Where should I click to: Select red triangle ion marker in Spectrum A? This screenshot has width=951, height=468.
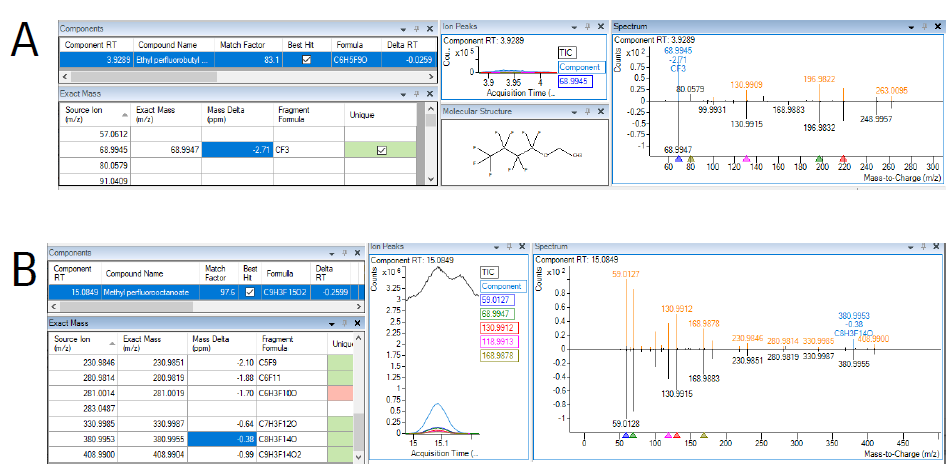click(x=842, y=158)
